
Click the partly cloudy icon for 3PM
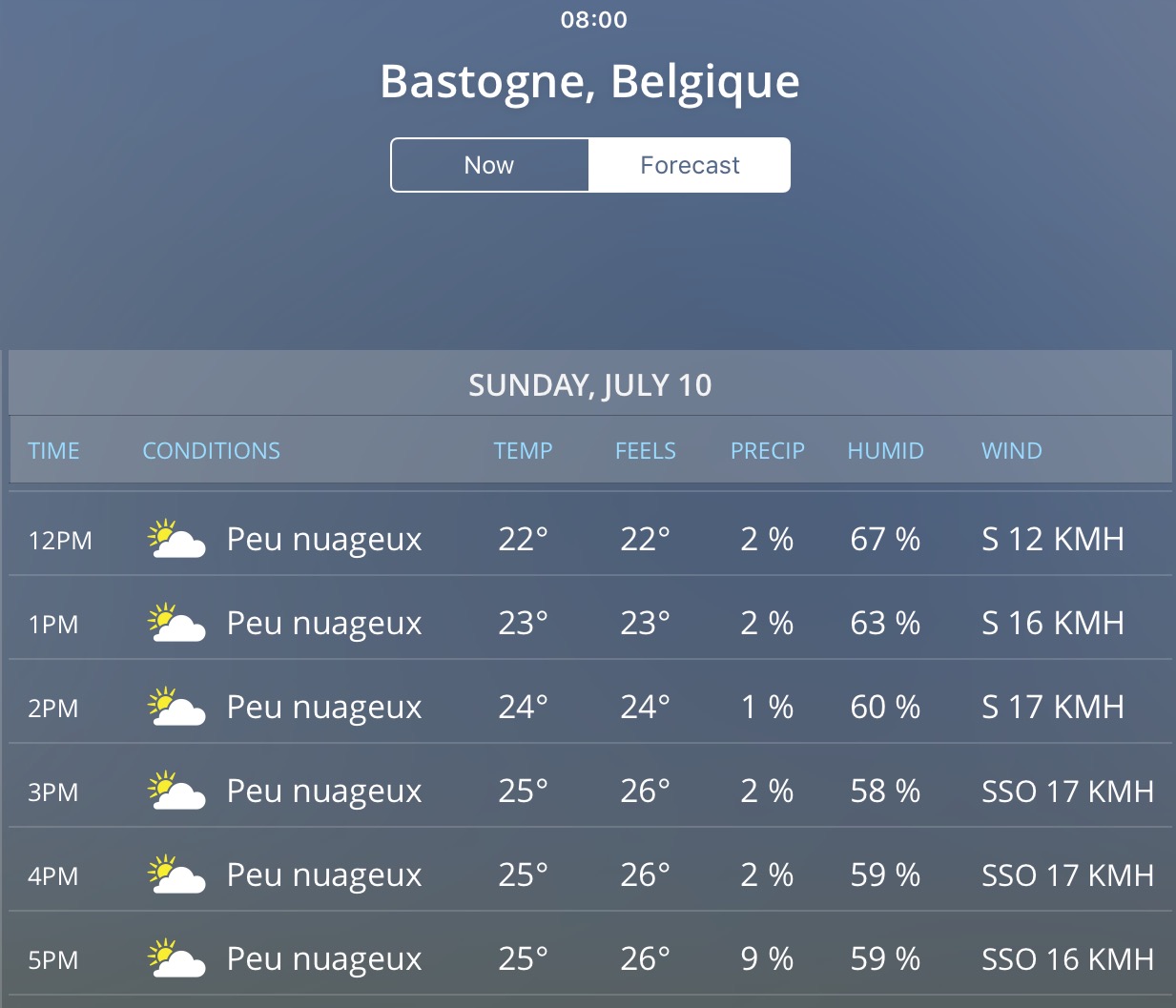click(x=176, y=791)
